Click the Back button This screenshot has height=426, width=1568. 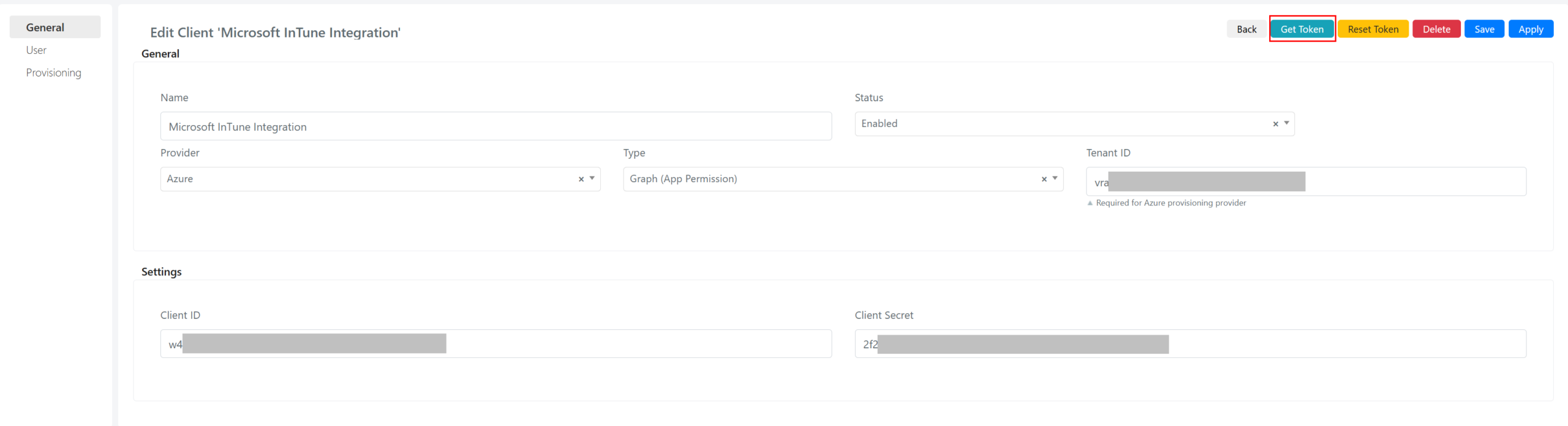(1246, 29)
